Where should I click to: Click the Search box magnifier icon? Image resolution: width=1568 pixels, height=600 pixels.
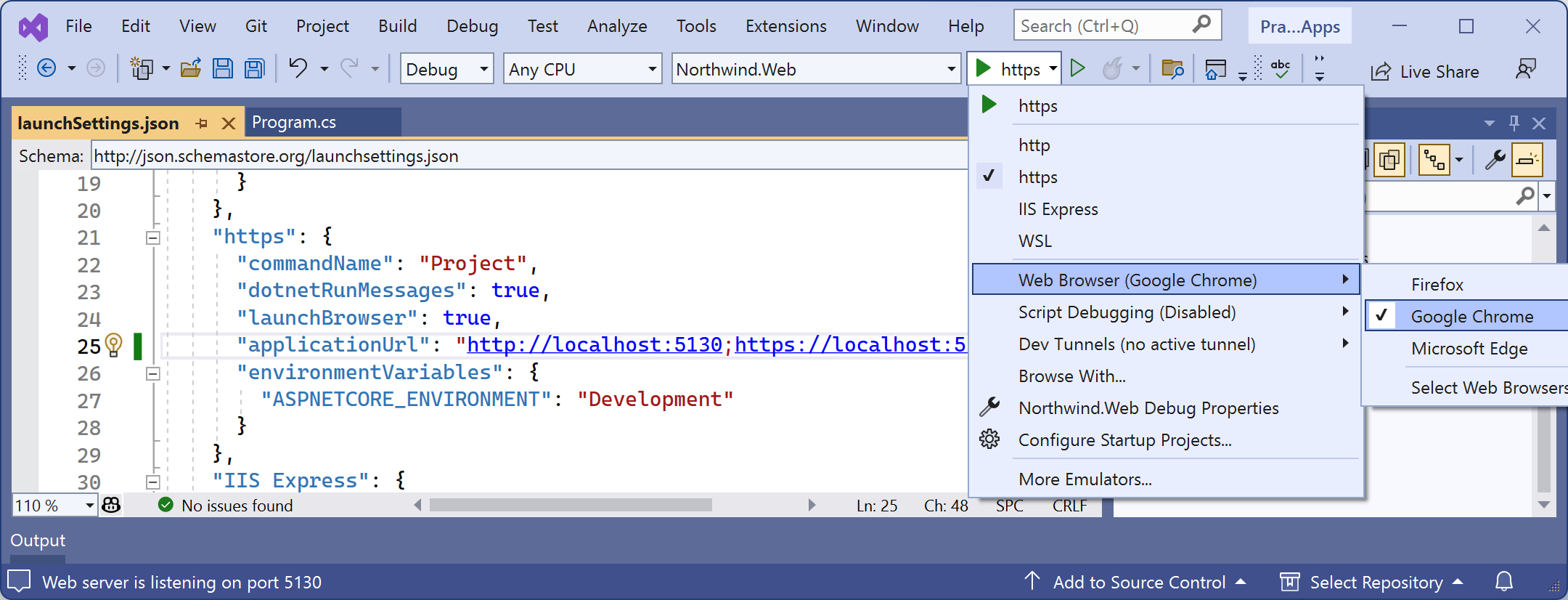[1202, 25]
